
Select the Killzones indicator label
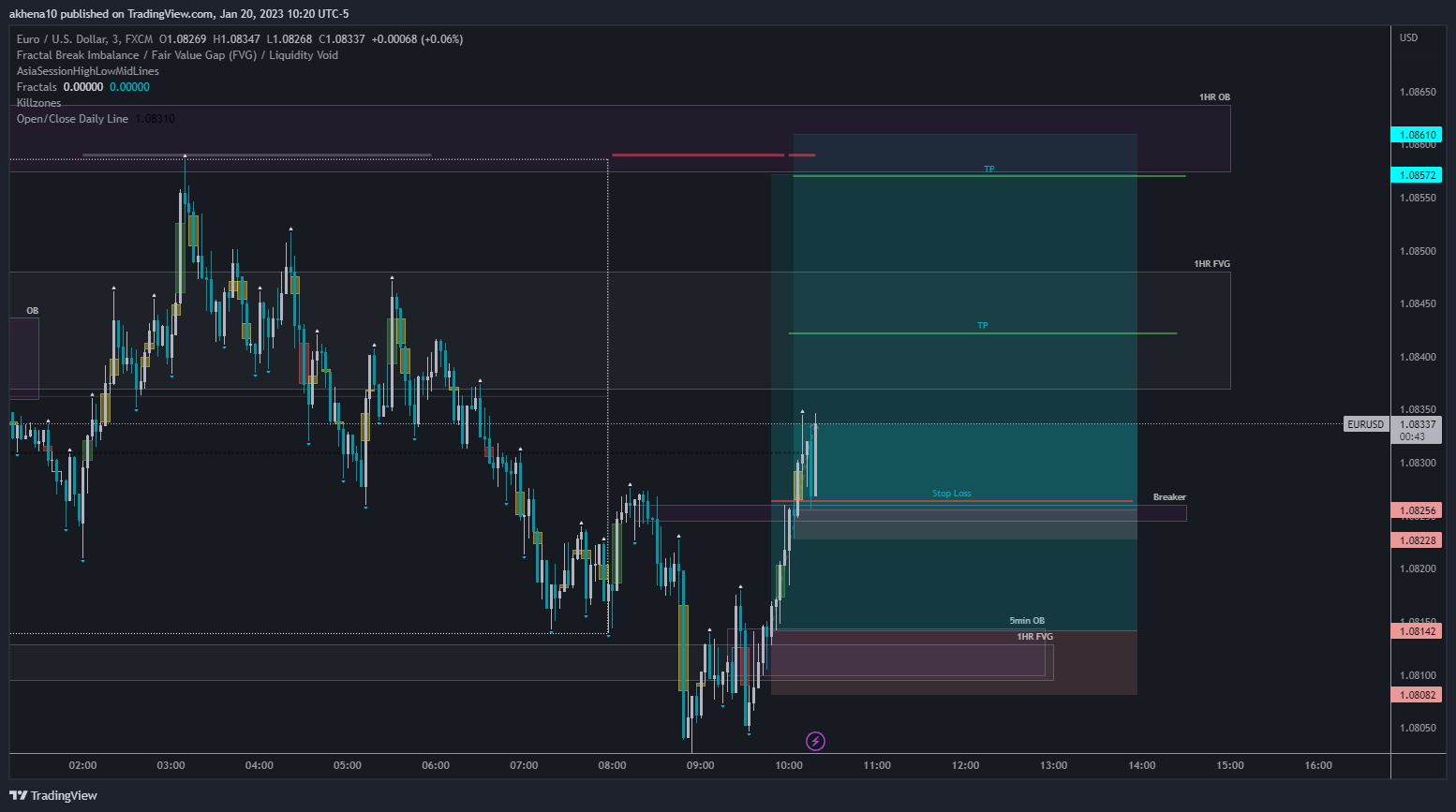pyautogui.click(x=38, y=103)
